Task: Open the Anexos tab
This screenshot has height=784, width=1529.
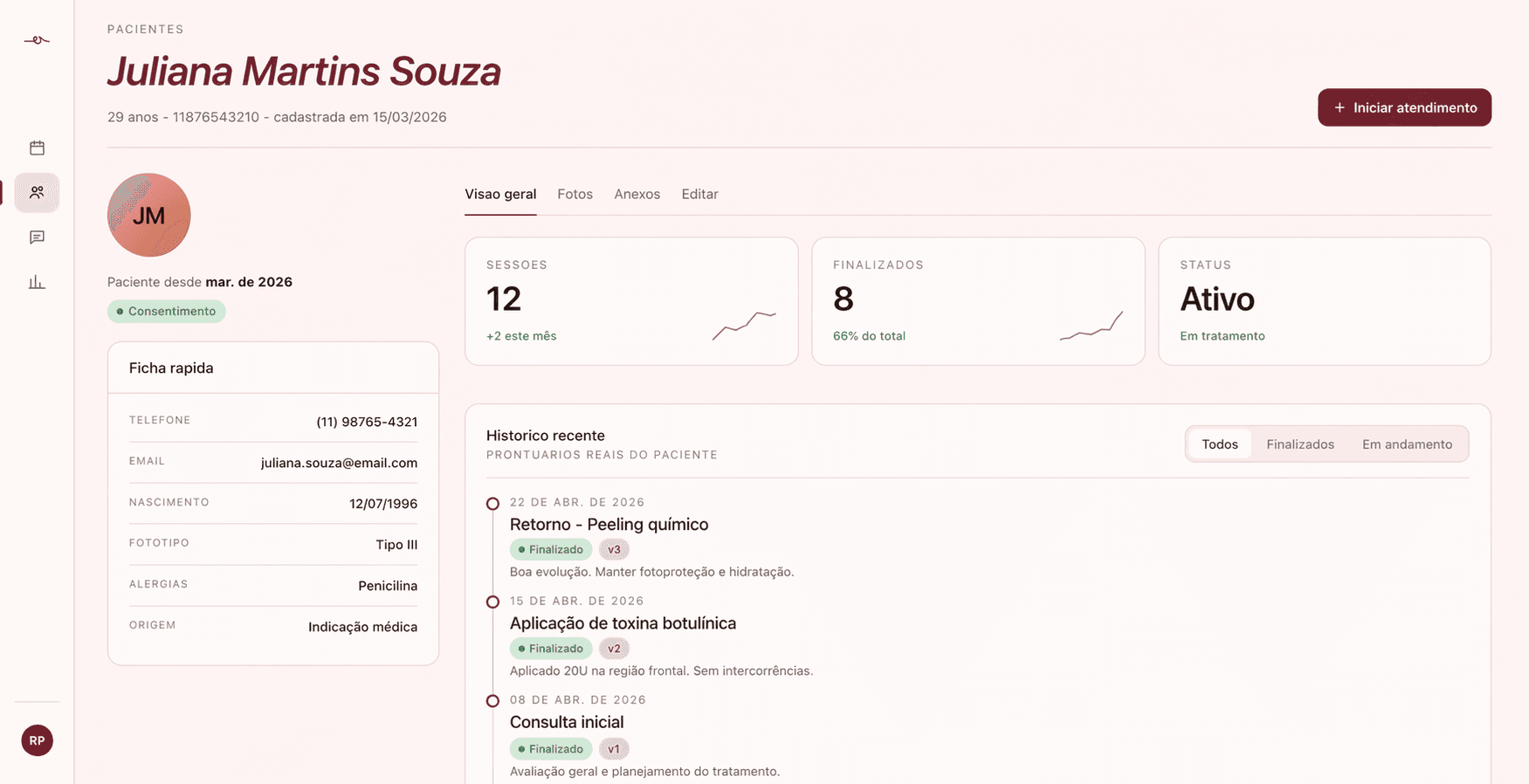Action: 637,194
